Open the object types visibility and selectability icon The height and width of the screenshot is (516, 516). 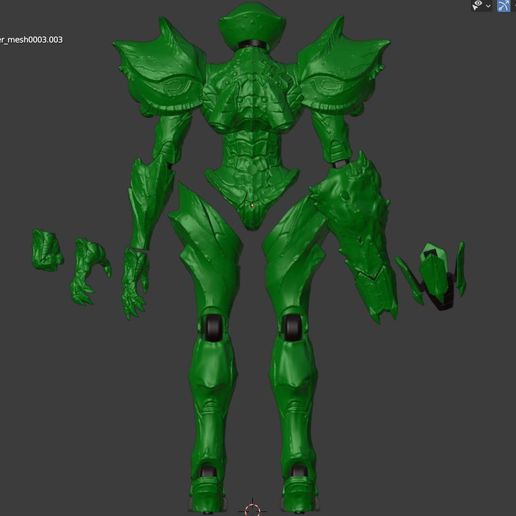click(477, 5)
